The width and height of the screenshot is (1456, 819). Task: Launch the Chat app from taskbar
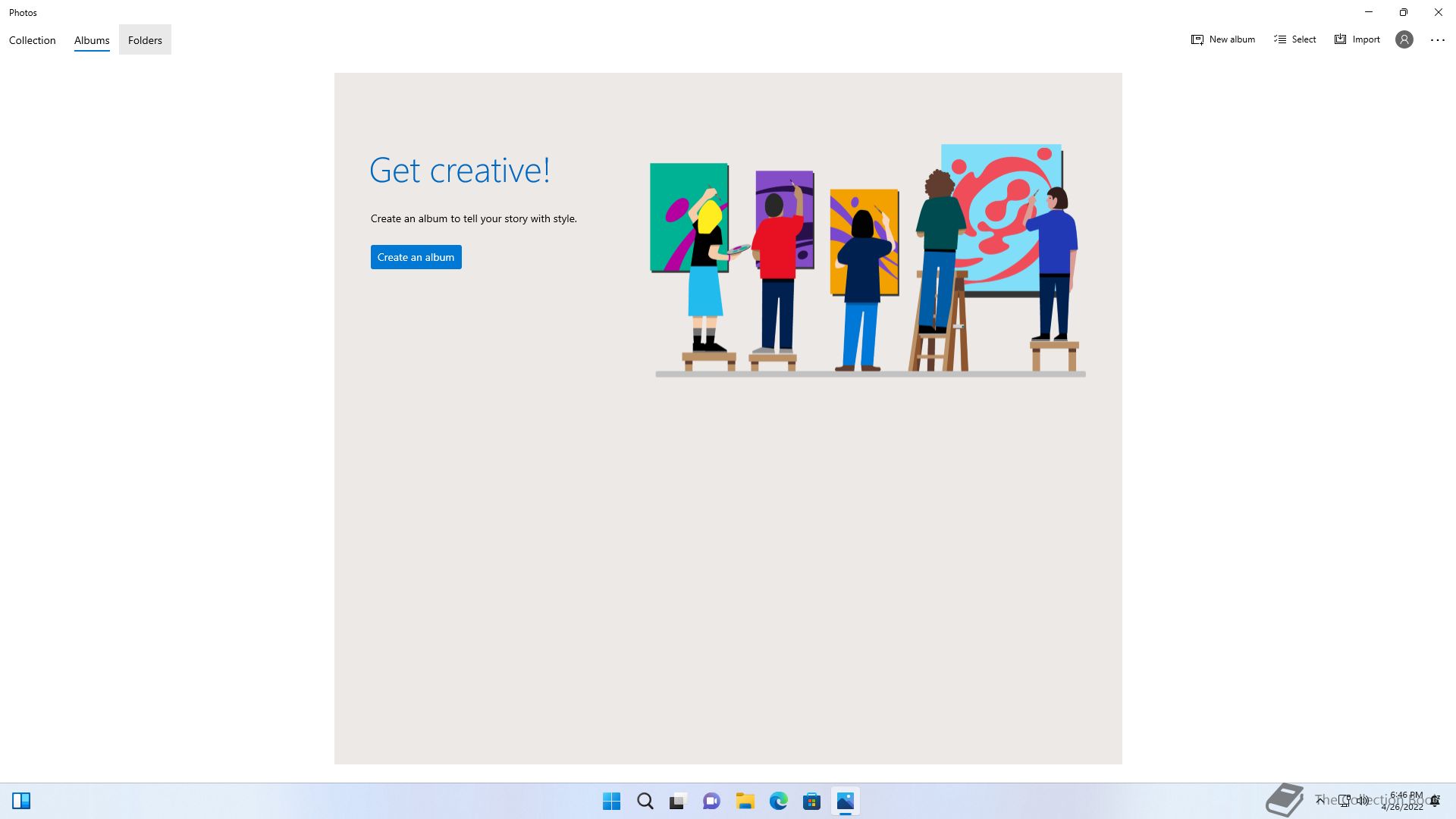[711, 801]
